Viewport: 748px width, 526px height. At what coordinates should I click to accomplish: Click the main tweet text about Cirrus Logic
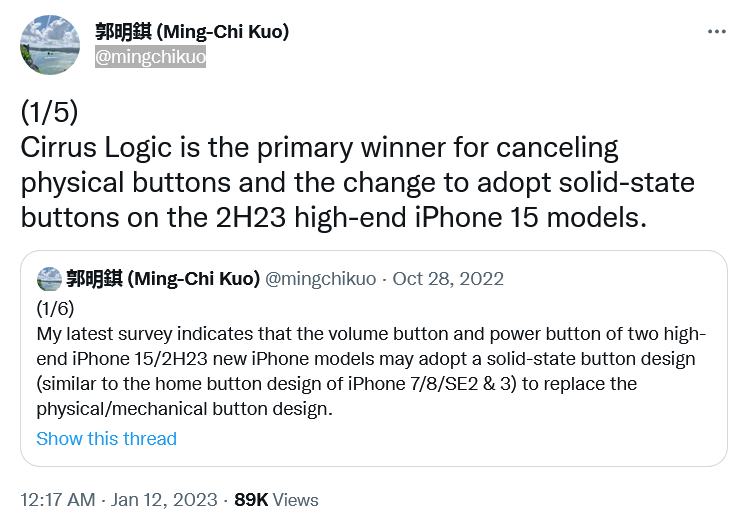point(357,182)
